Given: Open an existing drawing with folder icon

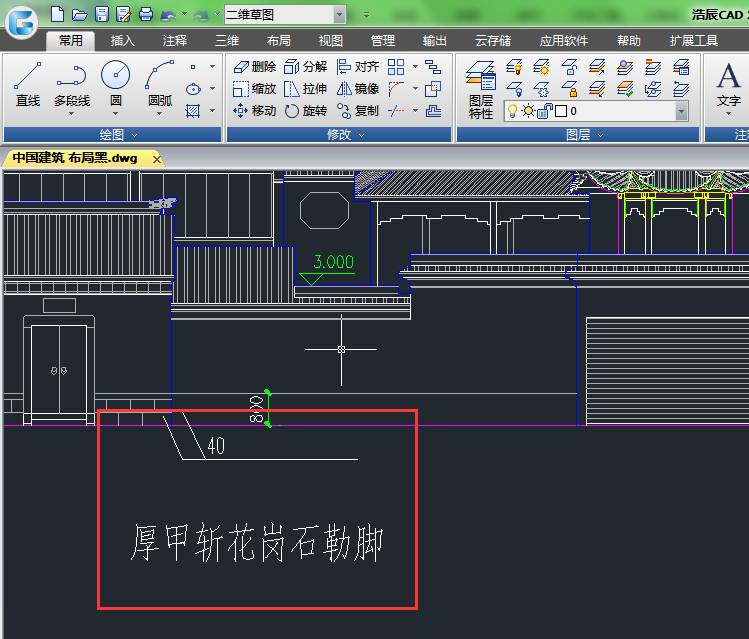Looking at the screenshot, I should (x=79, y=15).
